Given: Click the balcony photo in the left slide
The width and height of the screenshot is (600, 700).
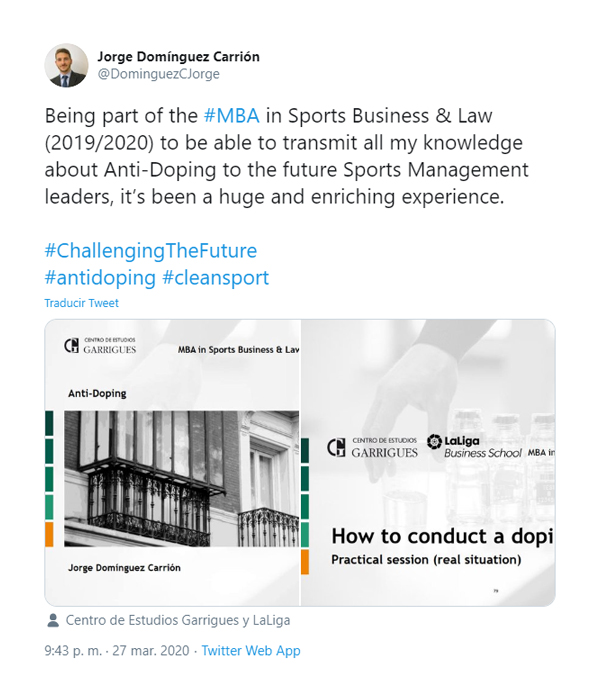Looking at the screenshot, I should tap(180, 478).
